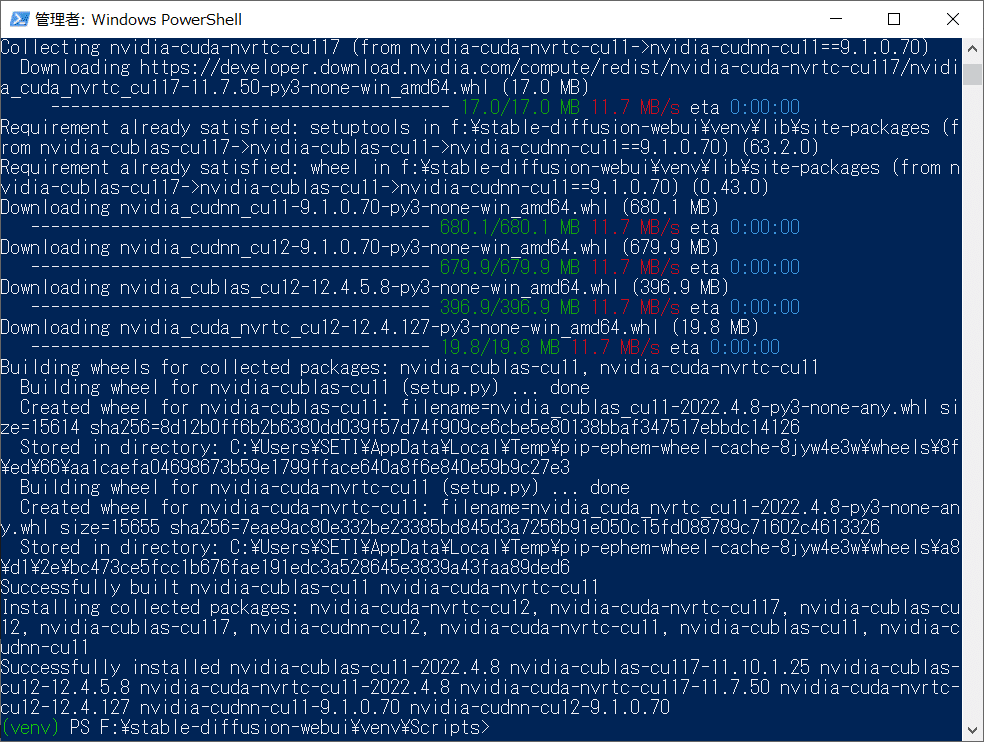This screenshot has height=742, width=984.
Task: Click 'Downloading nvidia_cublas_cu12-12.4.5.8' line
Action: point(364,288)
